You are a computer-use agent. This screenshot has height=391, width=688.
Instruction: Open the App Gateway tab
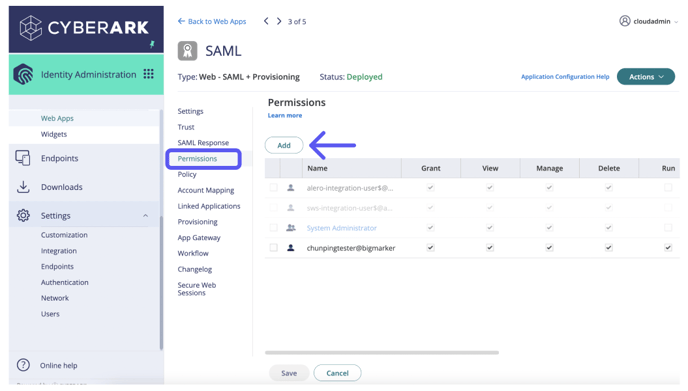[x=199, y=237]
